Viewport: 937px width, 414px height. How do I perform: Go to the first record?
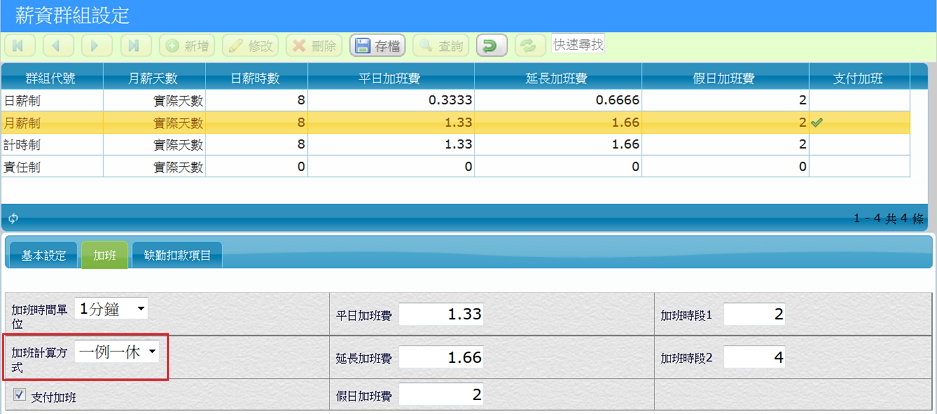[x=20, y=46]
